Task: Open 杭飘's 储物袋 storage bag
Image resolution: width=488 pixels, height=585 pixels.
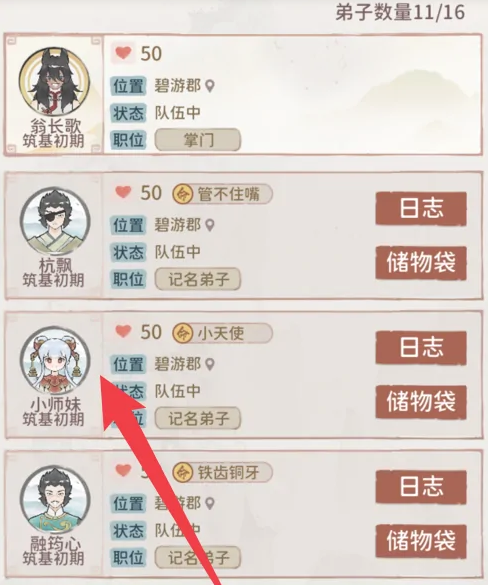Action: click(421, 263)
